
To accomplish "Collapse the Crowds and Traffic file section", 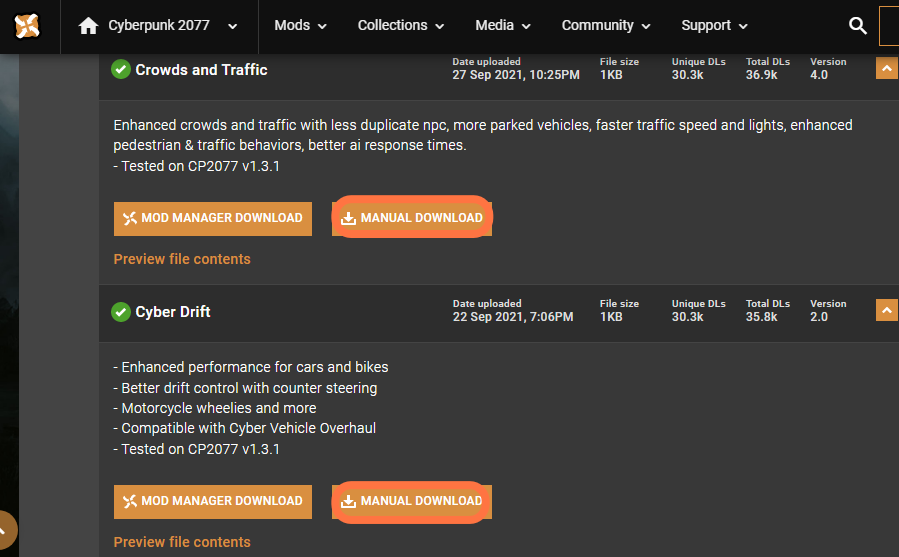I will click(x=887, y=69).
